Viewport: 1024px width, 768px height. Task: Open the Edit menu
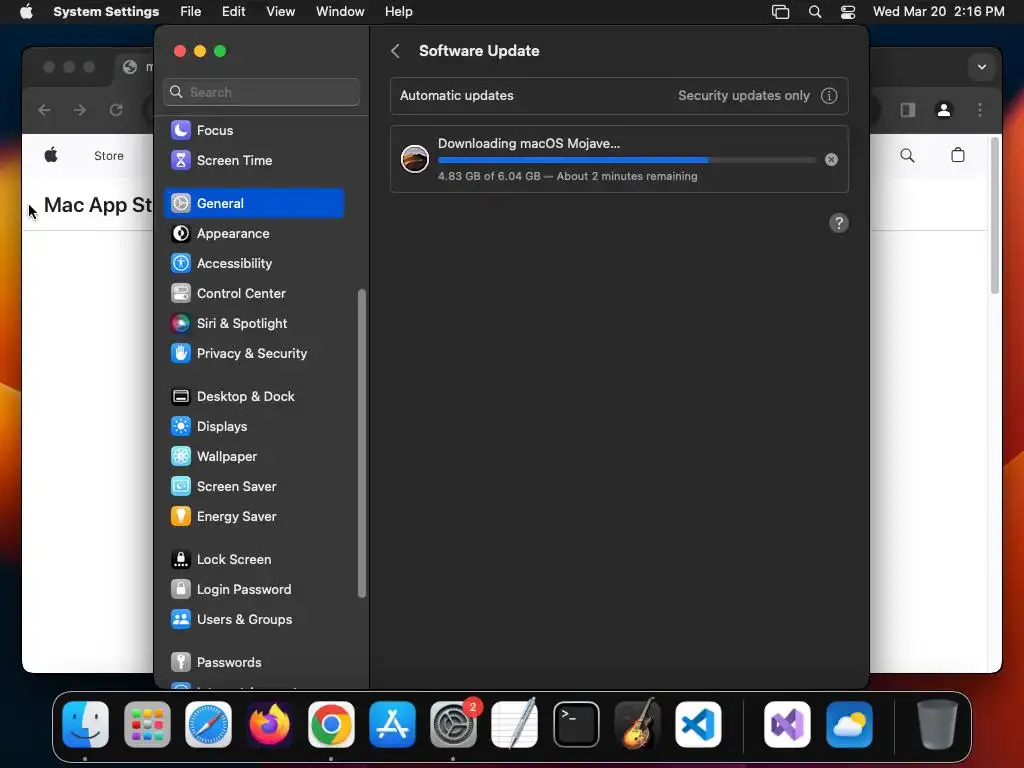click(233, 12)
